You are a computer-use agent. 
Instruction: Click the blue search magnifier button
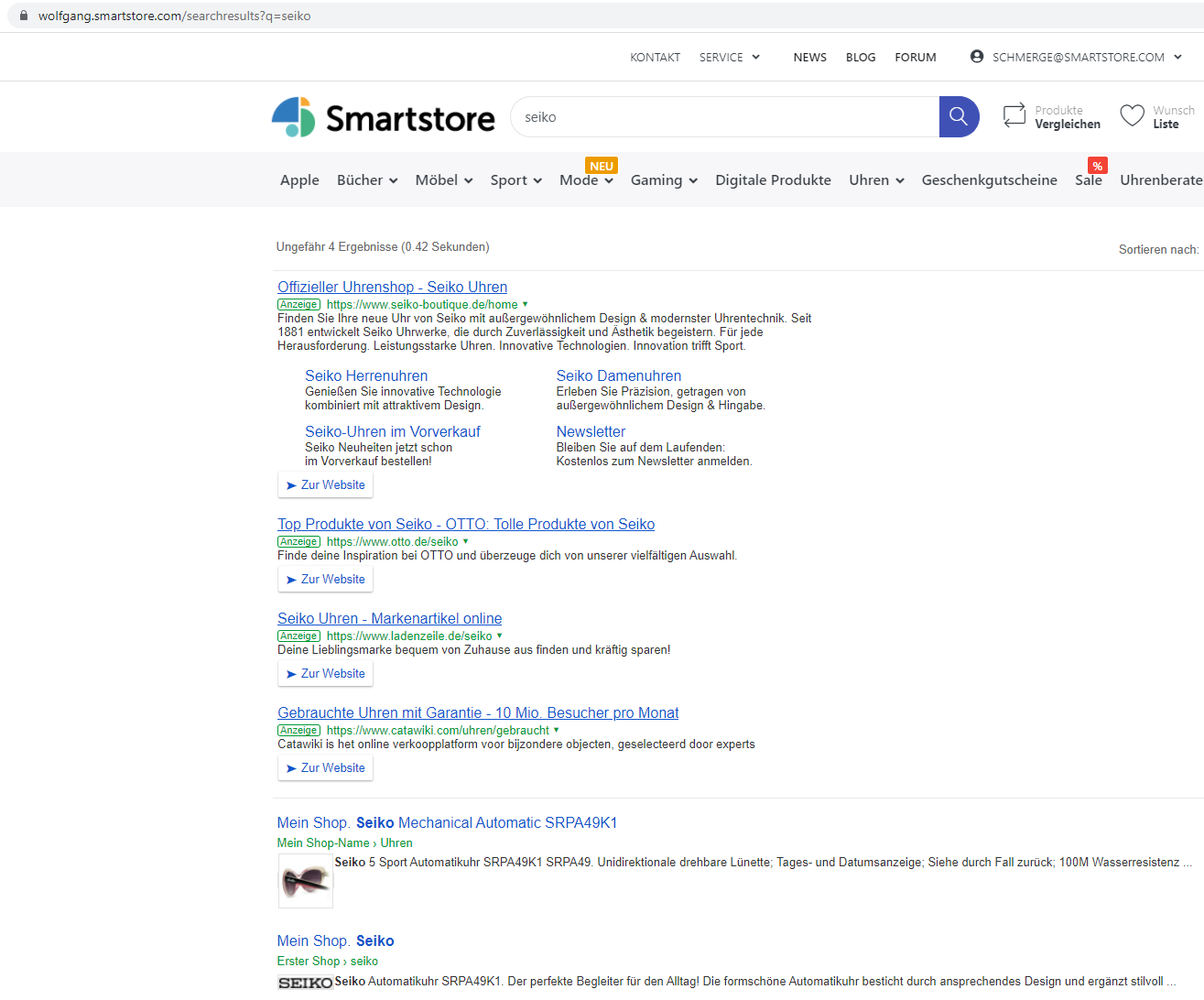tap(959, 116)
